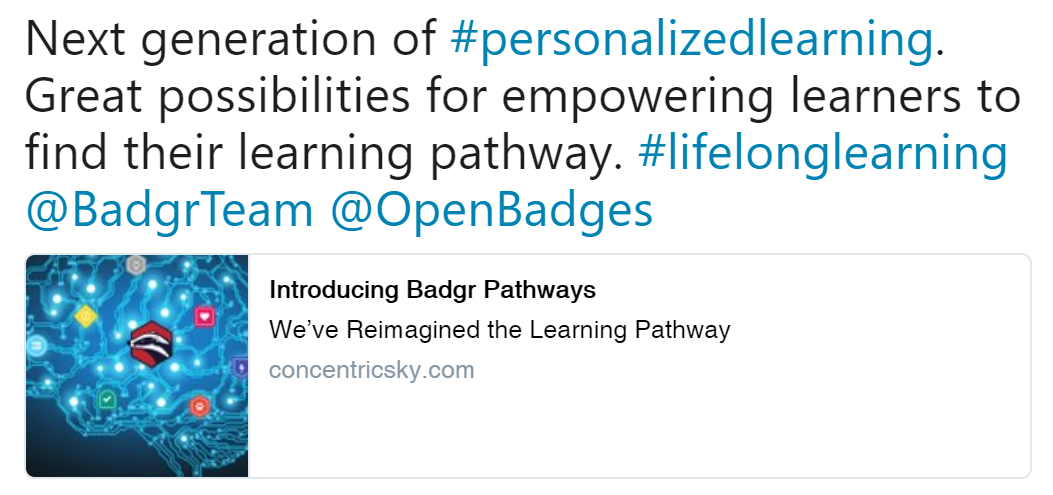Select the orange-red hexagon badge icon
The image size is (1053, 495).
click(x=199, y=406)
